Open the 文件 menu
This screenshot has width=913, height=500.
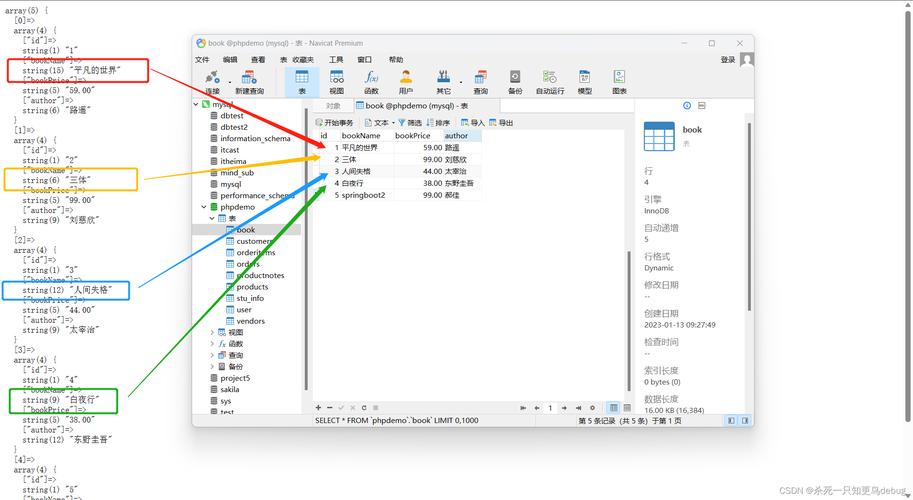tap(202, 59)
